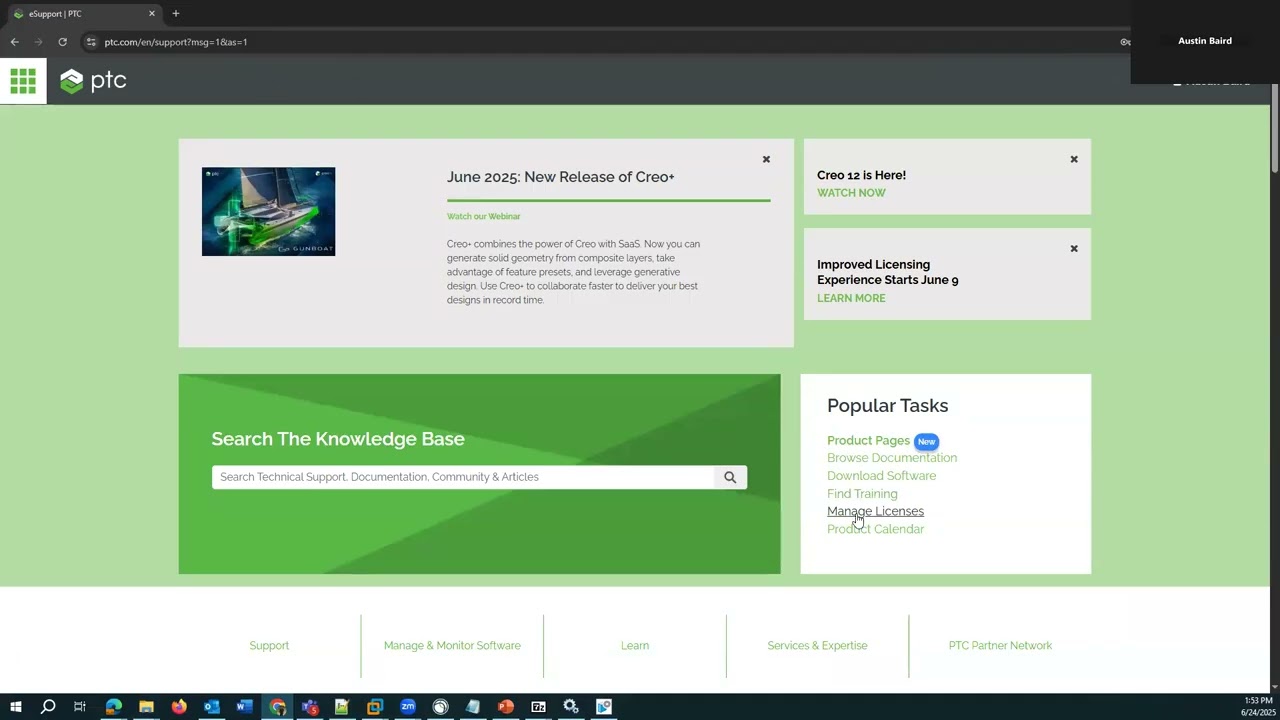Launch Firefox from taskbar
The width and height of the screenshot is (1280, 720).
coord(179,707)
